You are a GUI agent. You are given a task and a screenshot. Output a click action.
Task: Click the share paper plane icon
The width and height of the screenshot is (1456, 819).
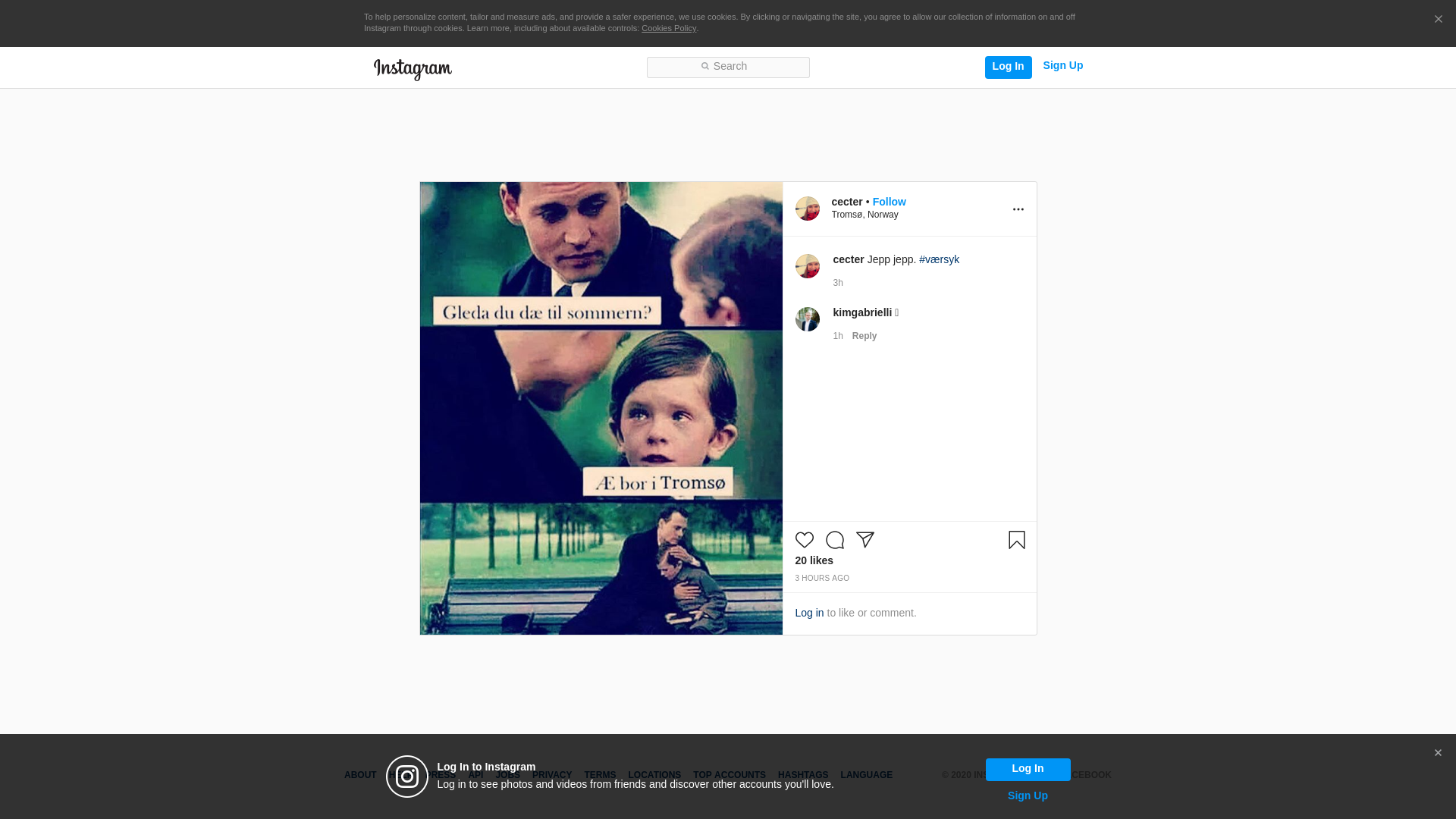coord(865,540)
